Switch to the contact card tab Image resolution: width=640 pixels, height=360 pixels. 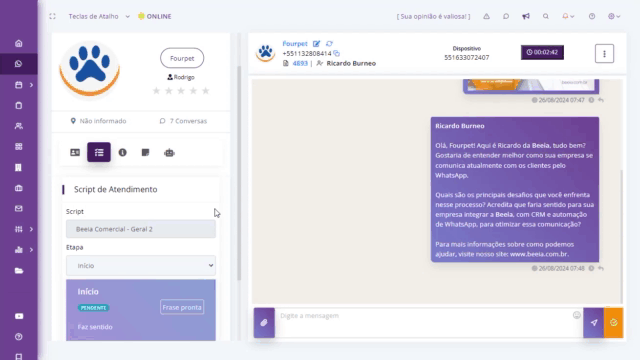[x=75, y=153]
